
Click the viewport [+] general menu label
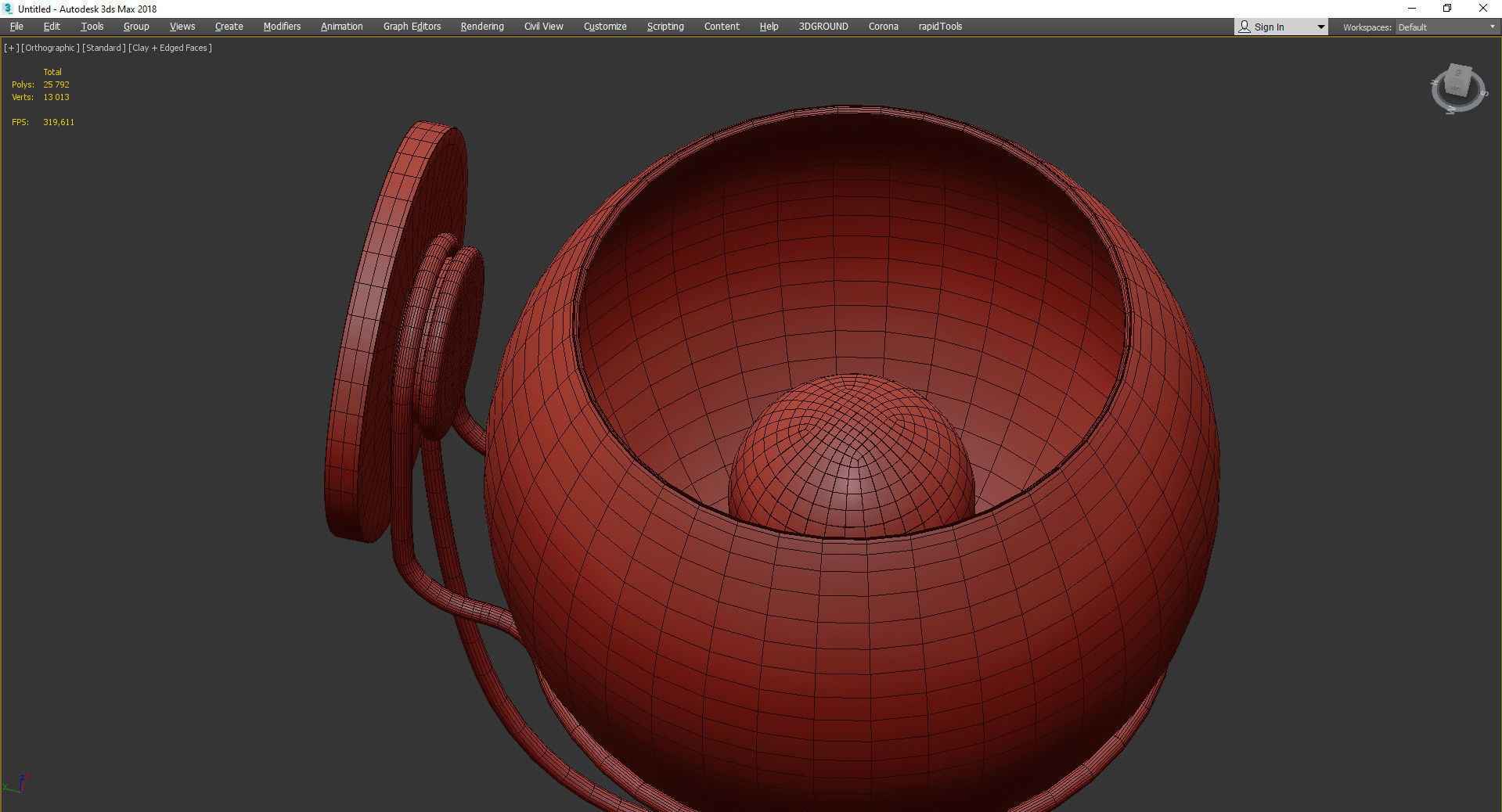click(x=12, y=48)
